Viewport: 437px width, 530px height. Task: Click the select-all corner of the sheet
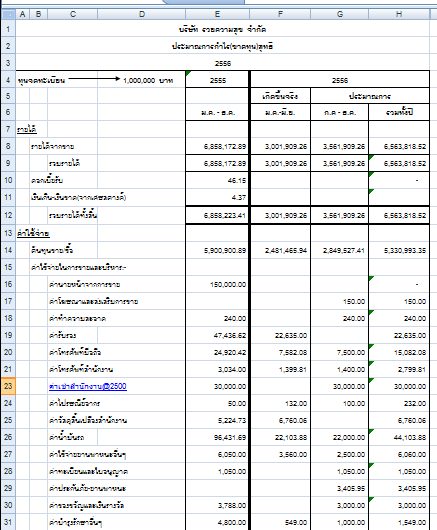(x=8, y=14)
